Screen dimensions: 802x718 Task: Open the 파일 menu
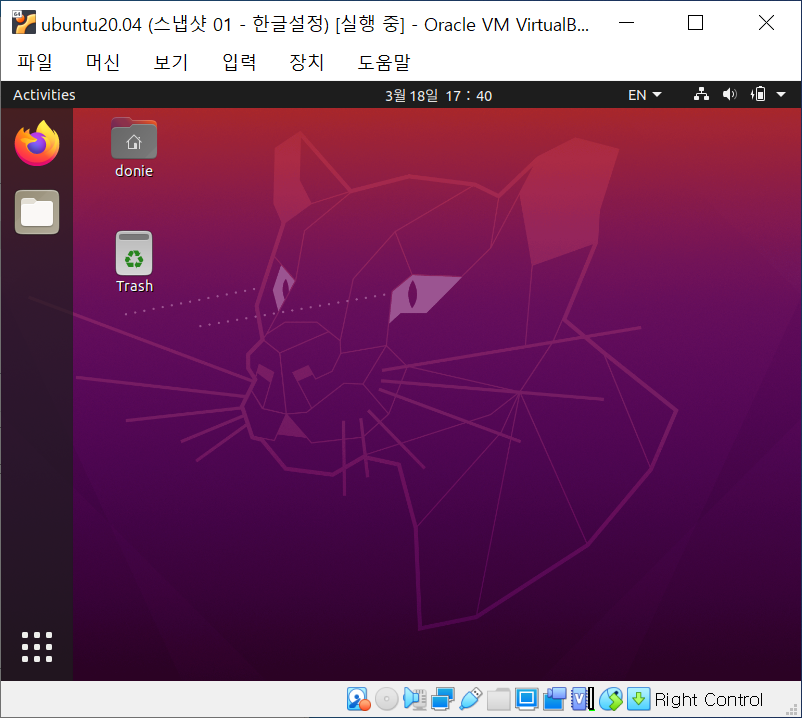[x=35, y=62]
